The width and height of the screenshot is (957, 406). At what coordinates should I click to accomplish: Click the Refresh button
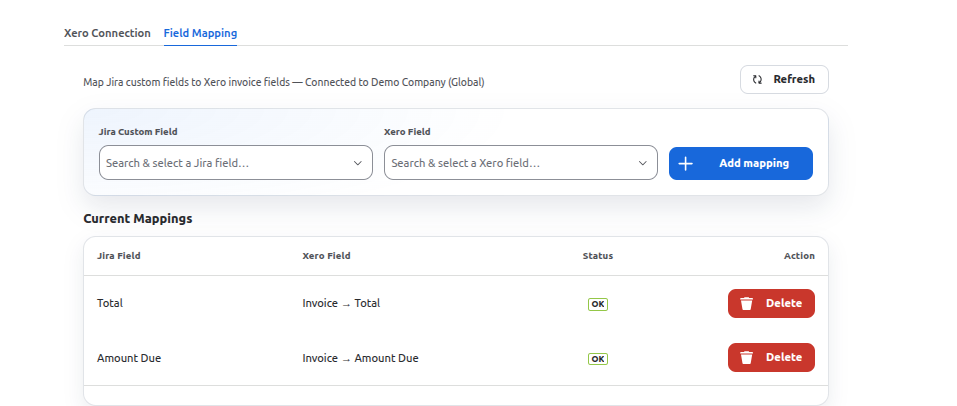[x=784, y=79]
